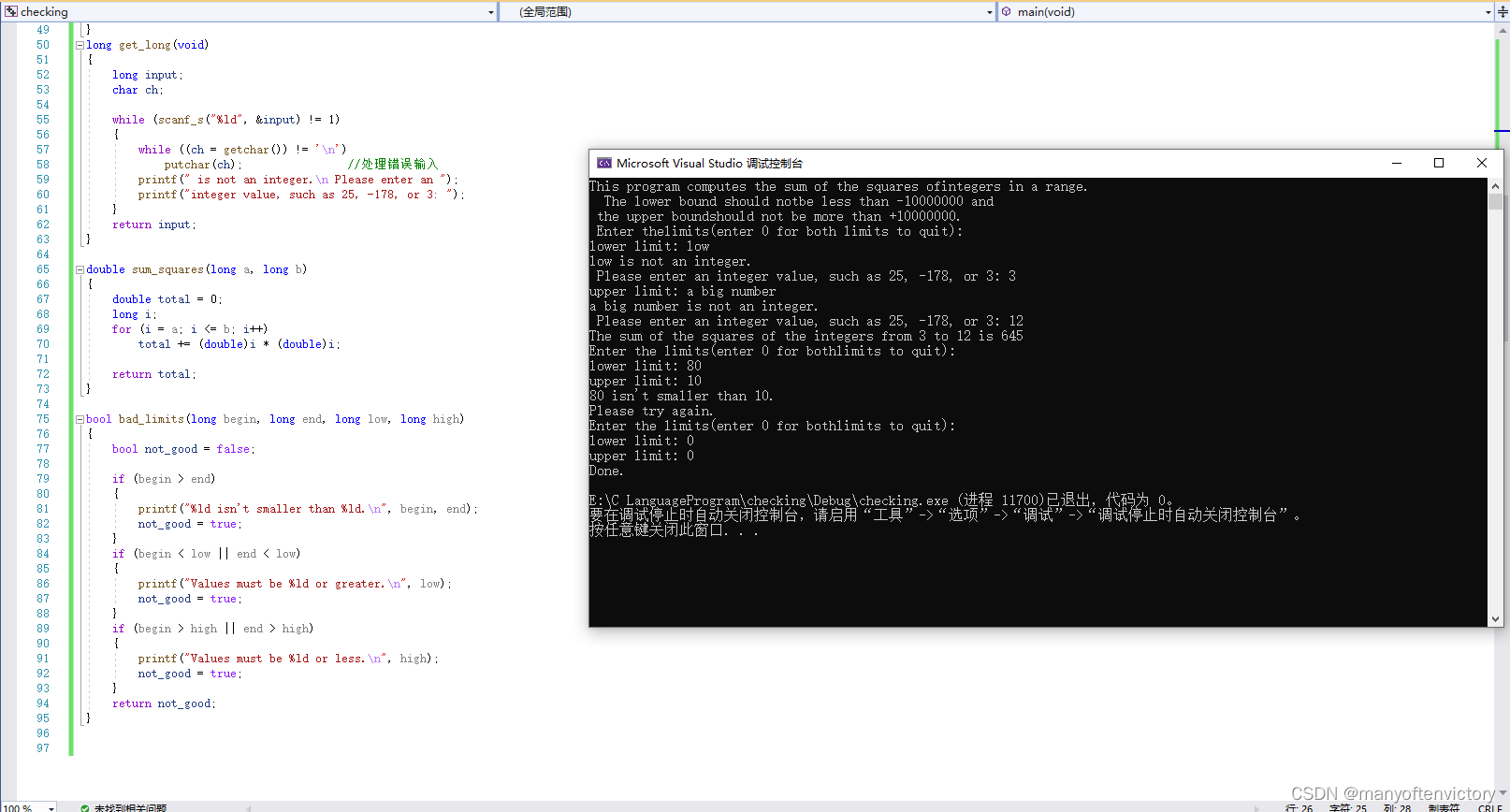Click console text '80 isn't smaller than 10.'
This screenshot has height=812, width=1510.
tap(681, 396)
